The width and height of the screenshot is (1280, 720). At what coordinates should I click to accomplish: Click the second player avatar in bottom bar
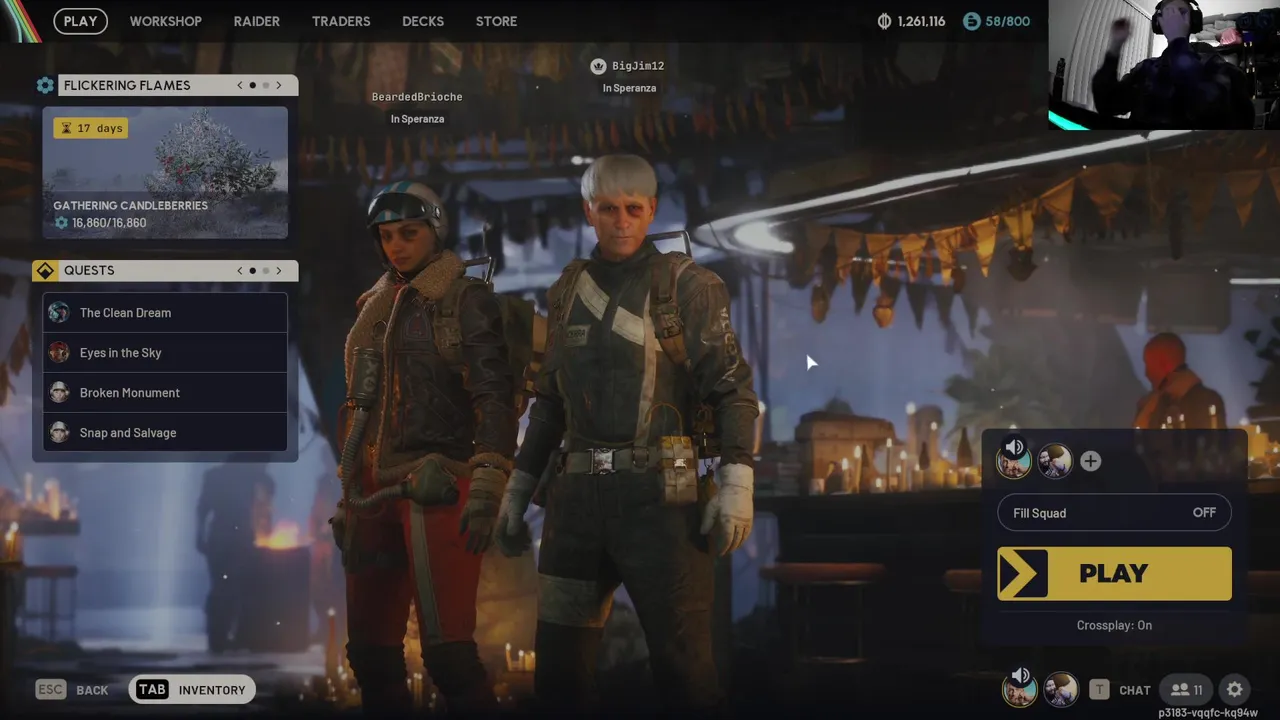[x=1060, y=689]
